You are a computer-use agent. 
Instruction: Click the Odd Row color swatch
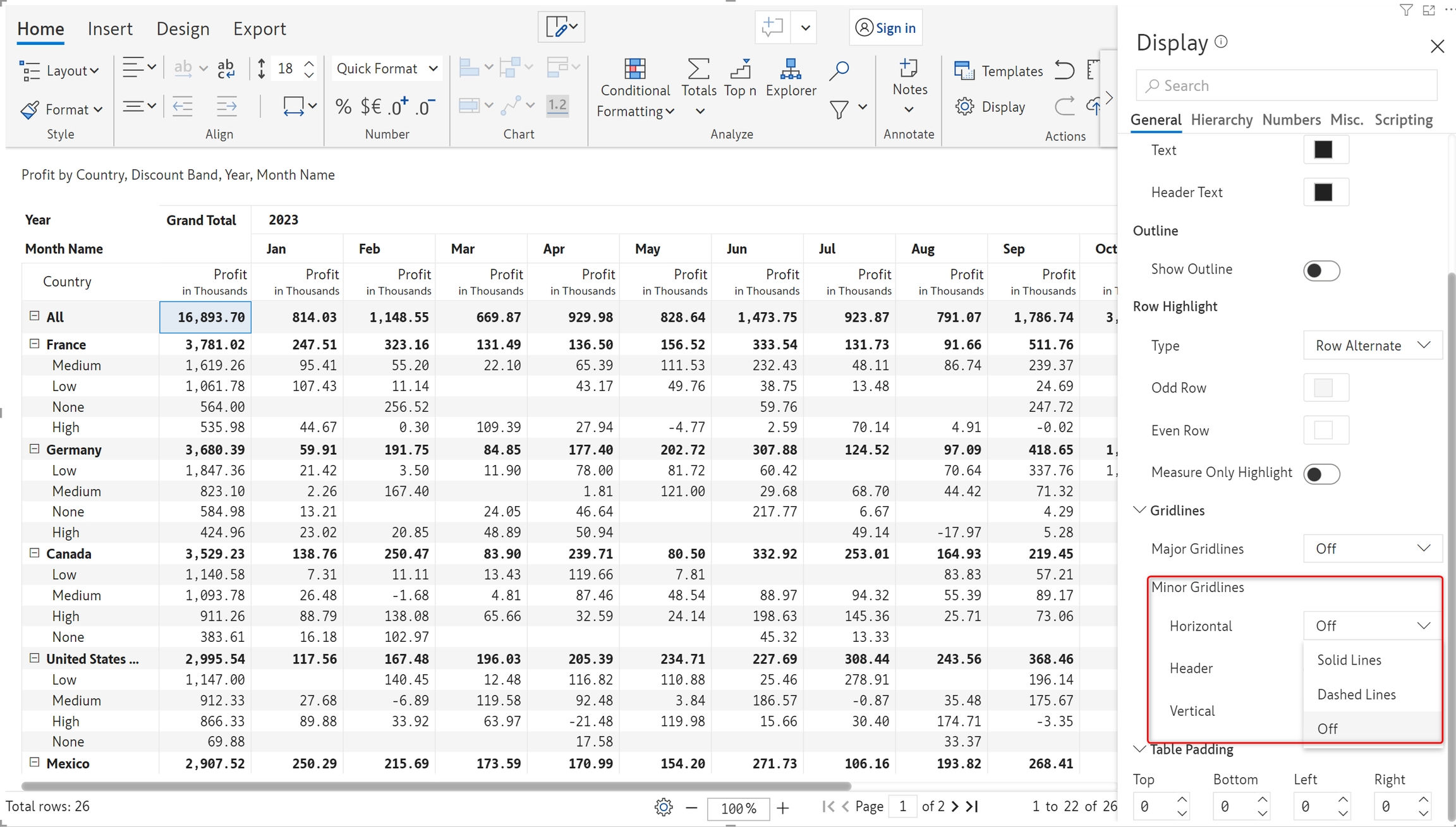[1325, 388]
